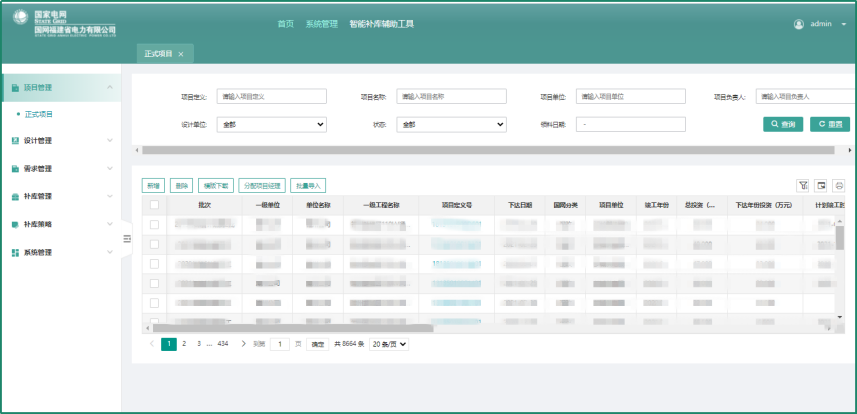This screenshot has width=857, height=414.
Task: Go to next page using the arrow
Action: point(243,343)
